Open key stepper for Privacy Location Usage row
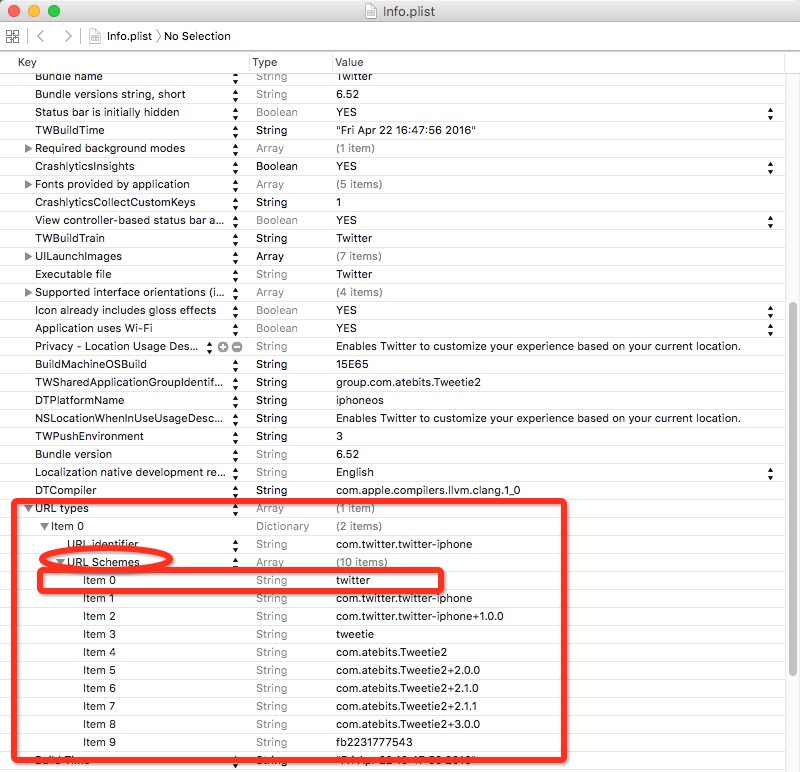The width and height of the screenshot is (800, 772). [x=209, y=347]
